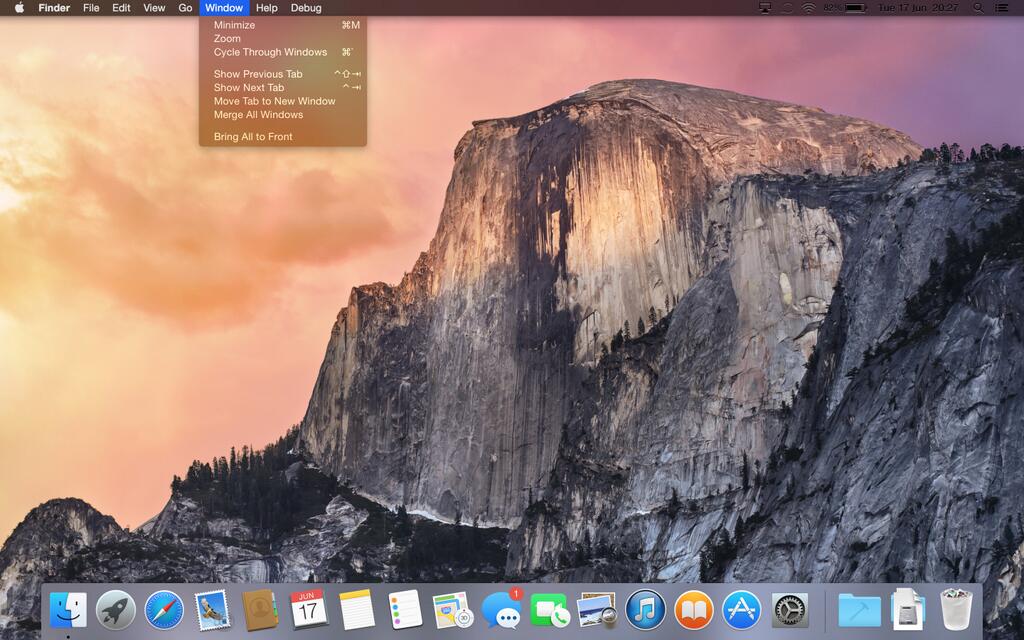Open Messages with the unread badge

pos(500,610)
